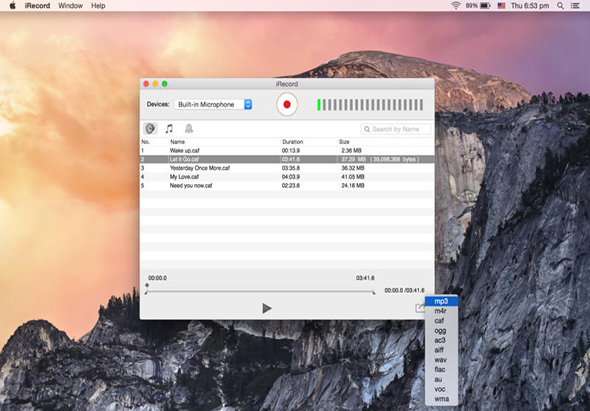The image size is (590, 411).
Task: Open the Apple menu
Action: coord(12,6)
